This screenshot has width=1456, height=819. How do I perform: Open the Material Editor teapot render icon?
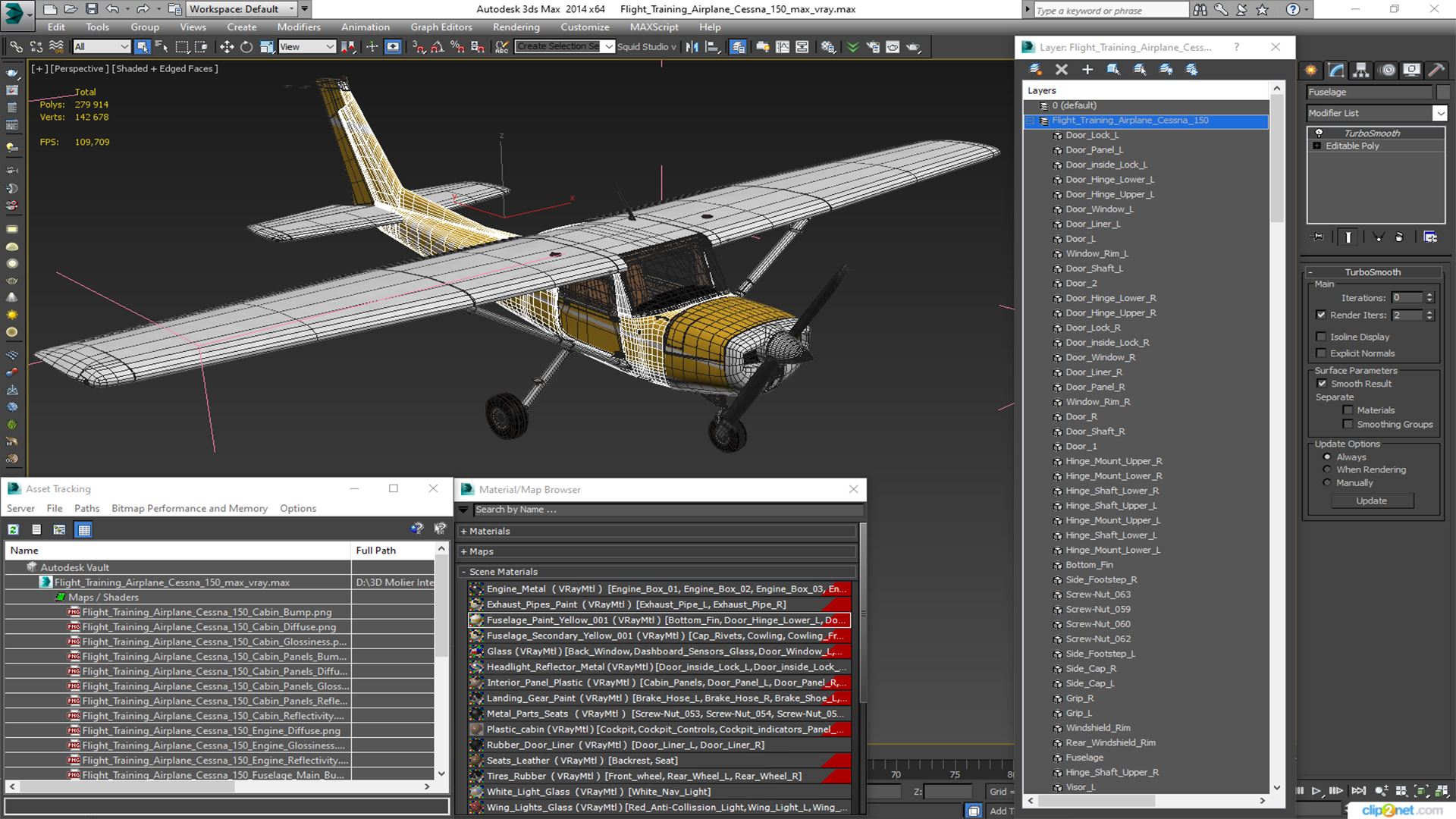(x=913, y=47)
